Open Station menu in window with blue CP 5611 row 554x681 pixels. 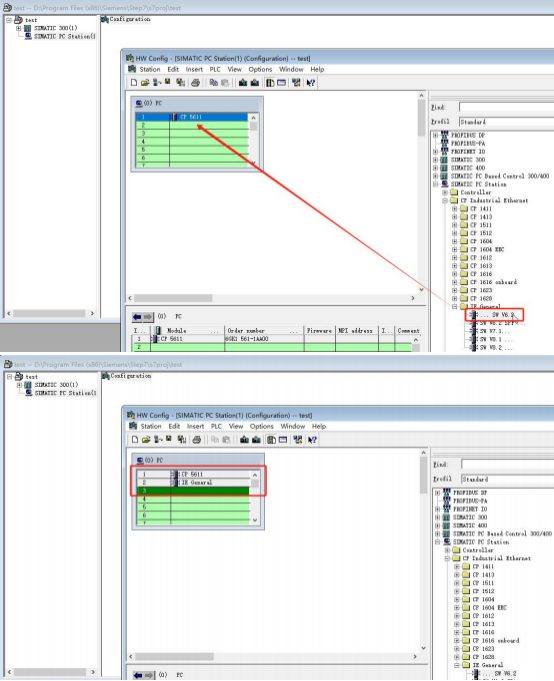(150, 69)
